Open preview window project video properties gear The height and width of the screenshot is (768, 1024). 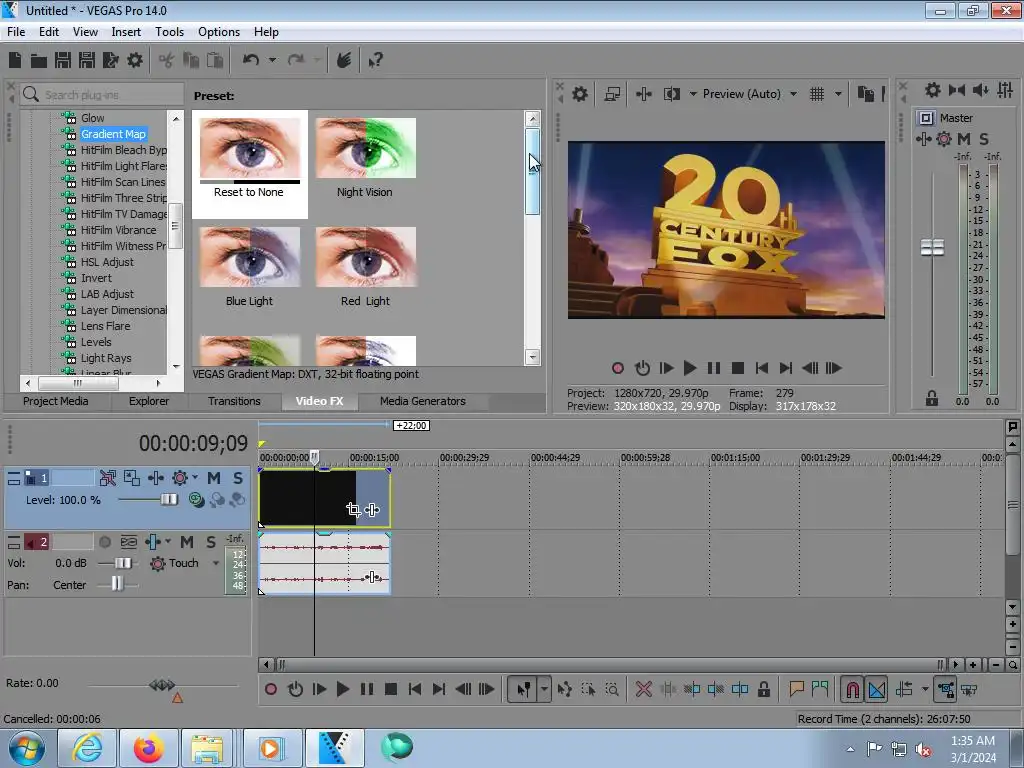pyautogui.click(x=579, y=94)
